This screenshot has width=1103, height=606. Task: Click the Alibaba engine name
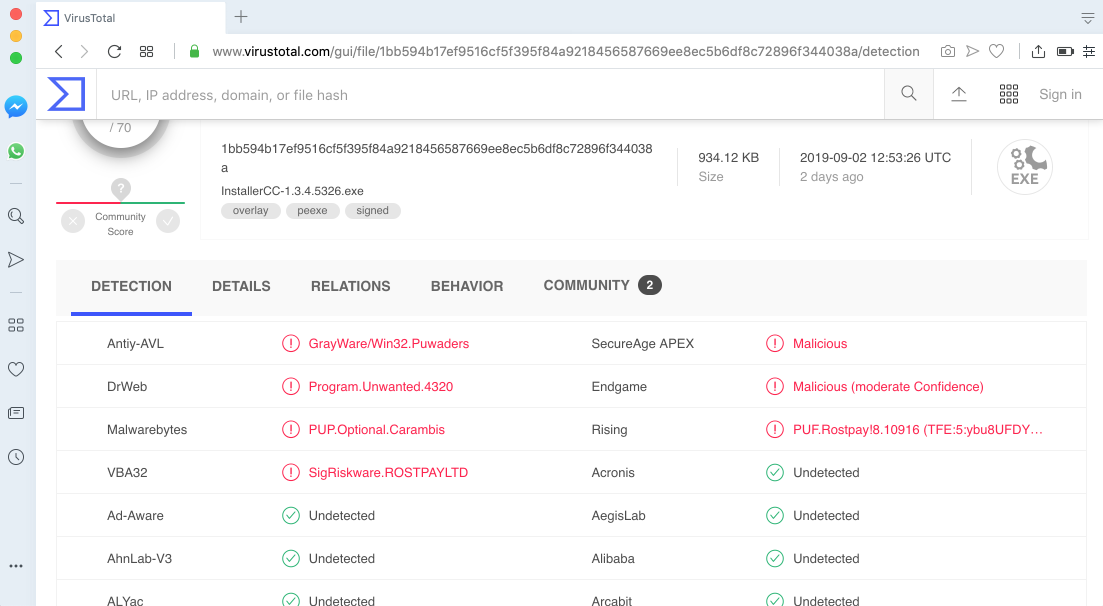613,558
